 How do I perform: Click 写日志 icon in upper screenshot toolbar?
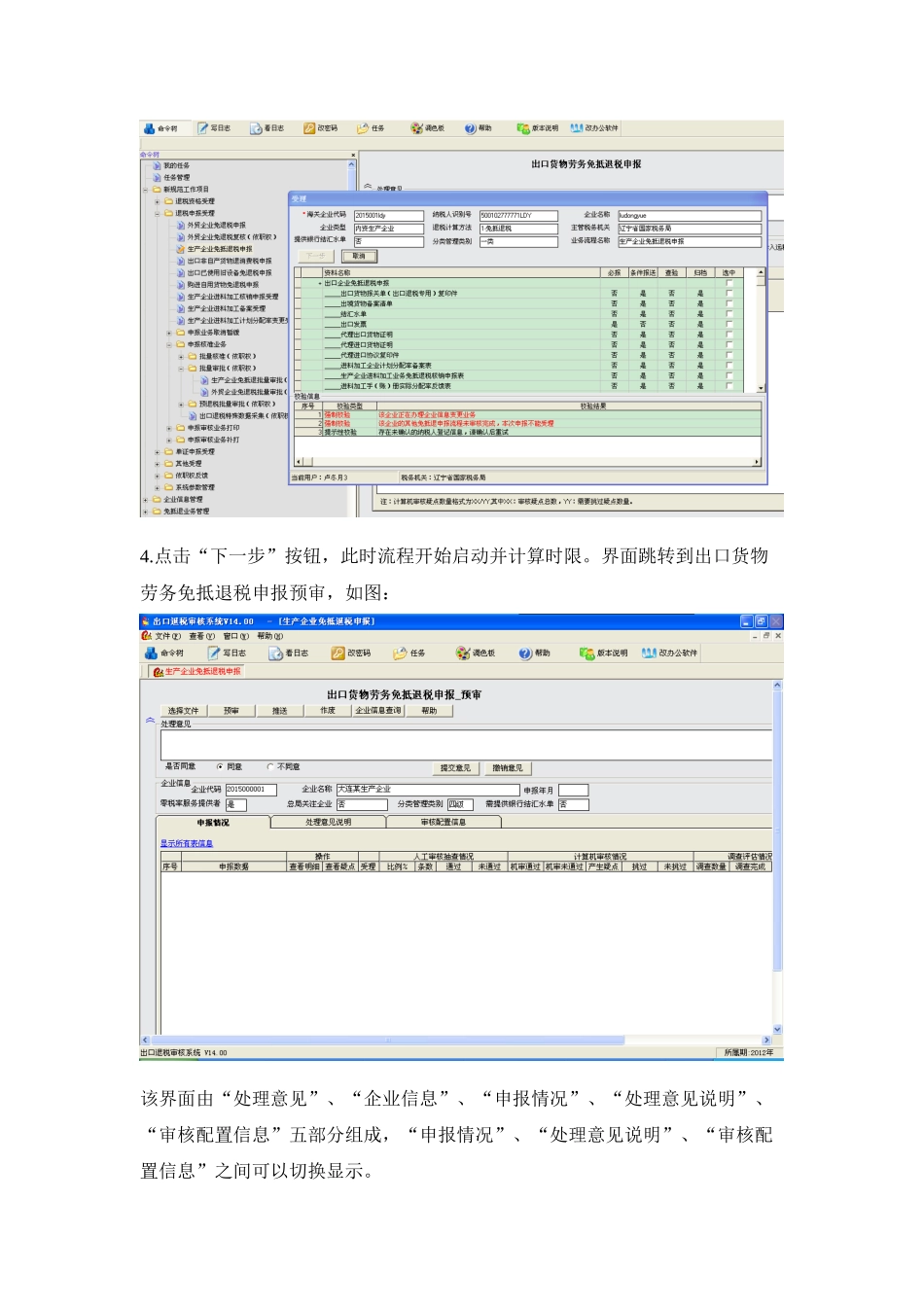click(x=202, y=128)
